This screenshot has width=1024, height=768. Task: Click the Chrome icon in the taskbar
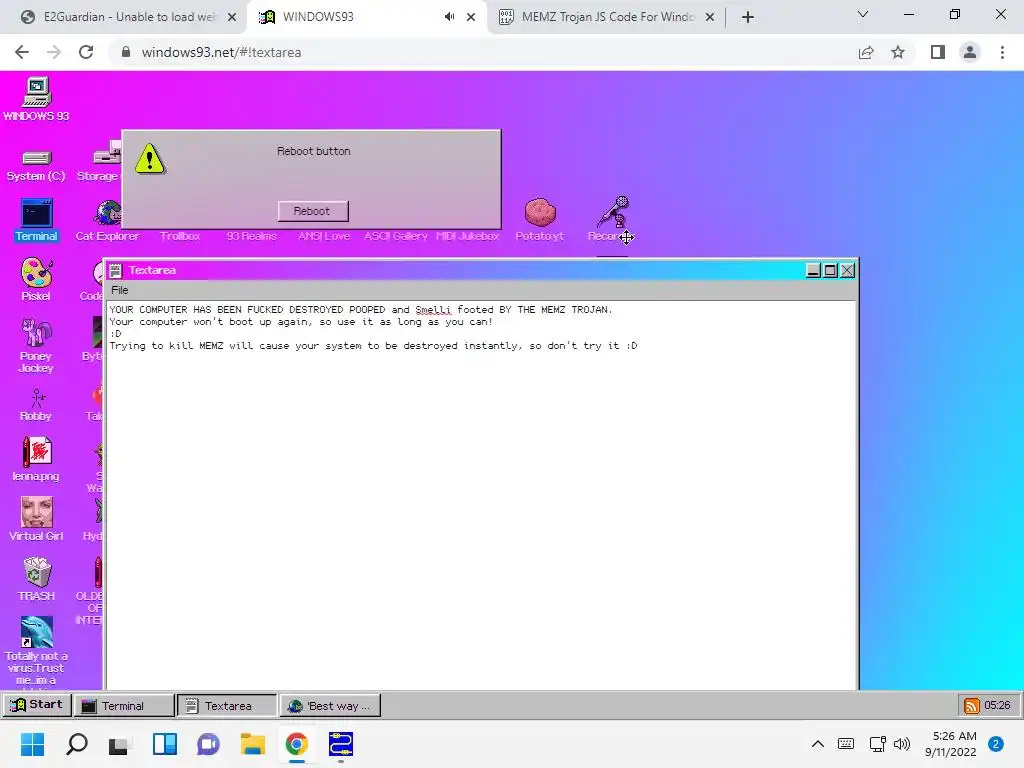[x=296, y=744]
